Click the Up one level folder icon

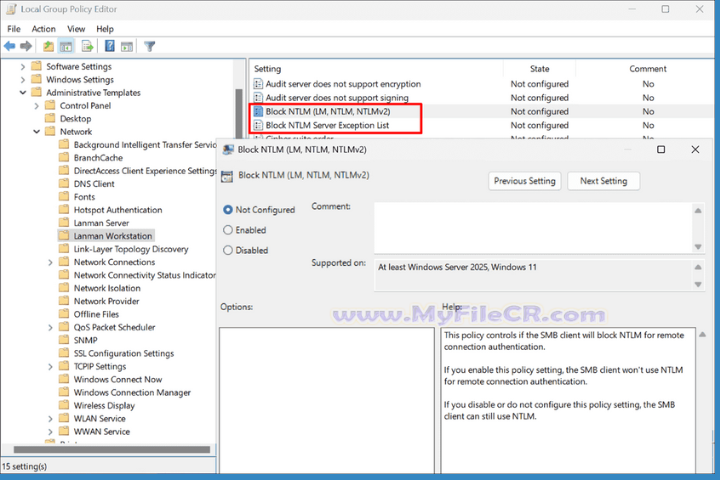point(48,46)
